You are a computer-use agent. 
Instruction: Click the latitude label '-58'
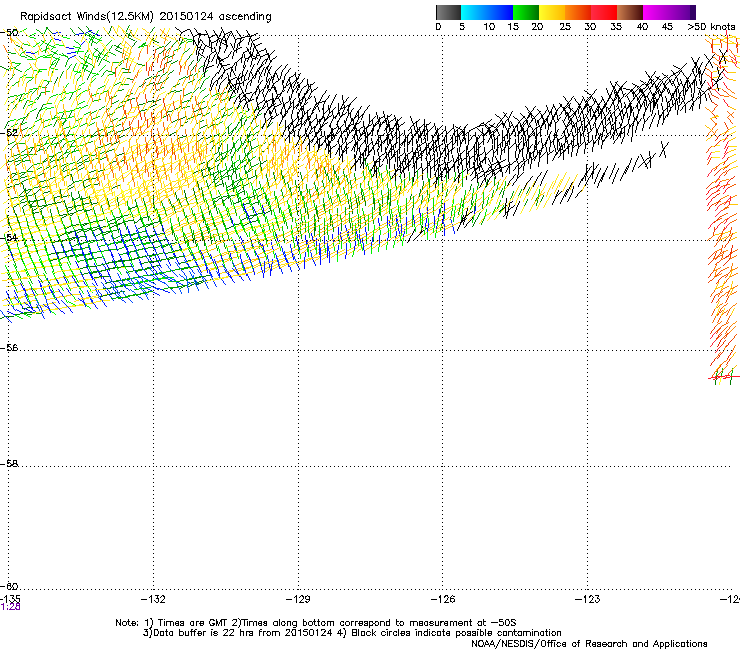tap(9, 464)
